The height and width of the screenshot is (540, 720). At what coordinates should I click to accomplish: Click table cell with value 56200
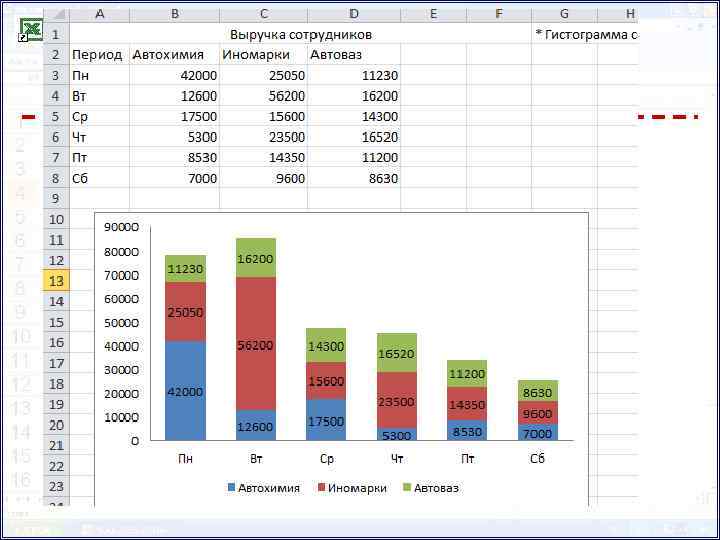[264, 96]
